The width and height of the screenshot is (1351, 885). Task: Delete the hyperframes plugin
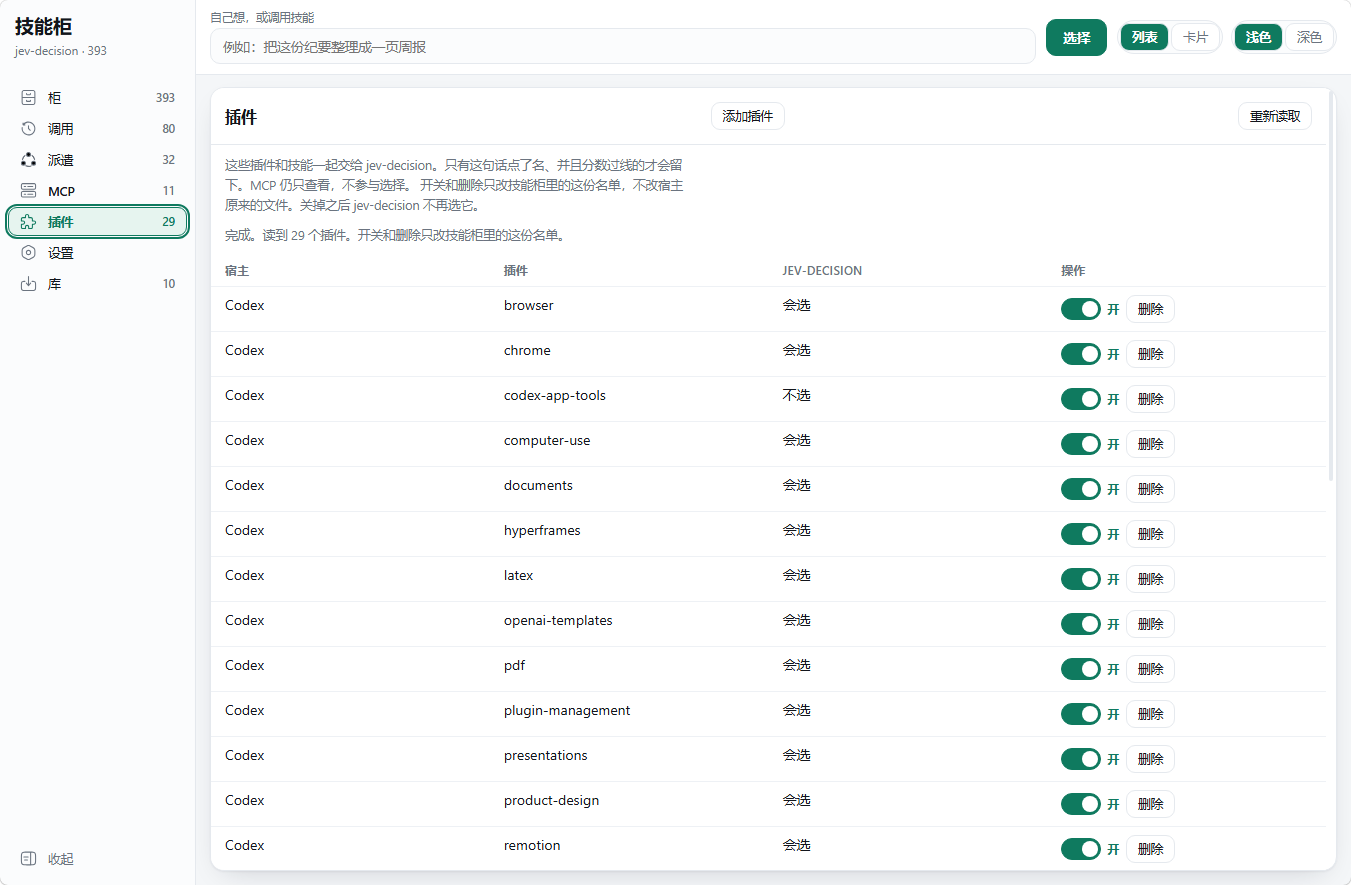[1150, 534]
